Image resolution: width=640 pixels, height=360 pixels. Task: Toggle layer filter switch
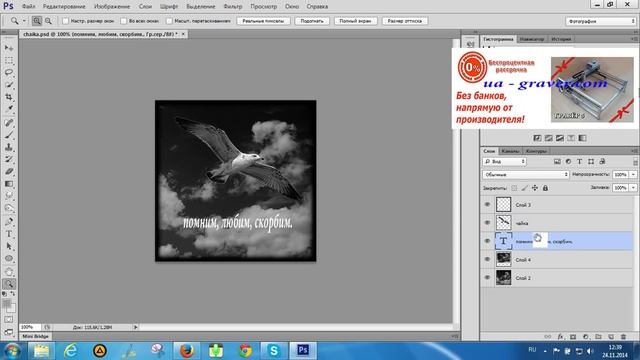(x=635, y=162)
